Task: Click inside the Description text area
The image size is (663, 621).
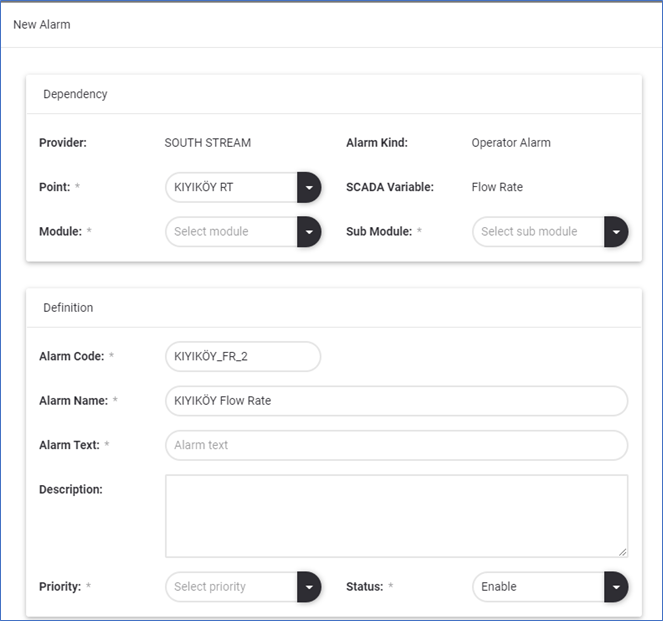Action: [x=396, y=515]
